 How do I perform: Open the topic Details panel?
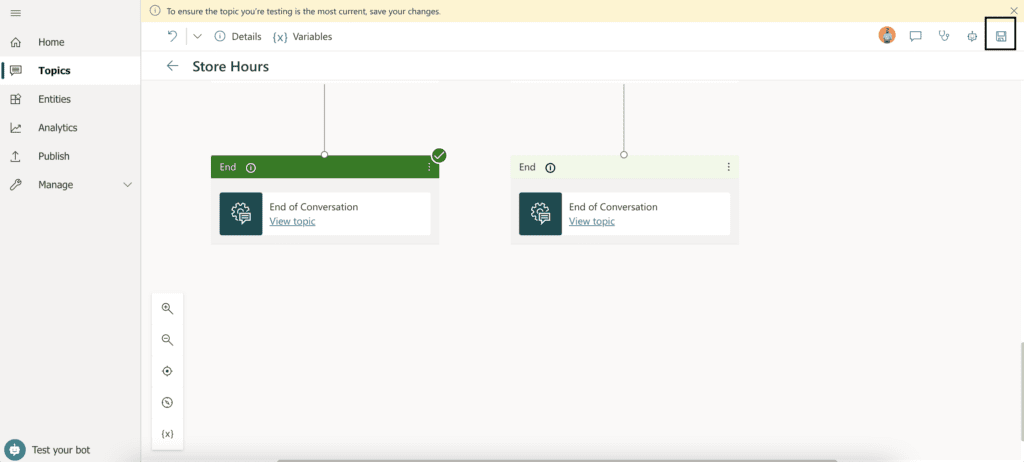238,37
